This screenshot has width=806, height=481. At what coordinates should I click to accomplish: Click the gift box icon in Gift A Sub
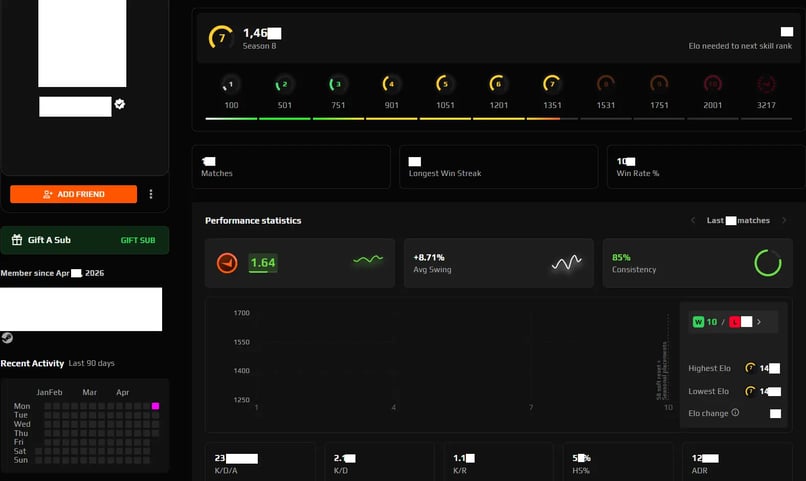click(17, 239)
